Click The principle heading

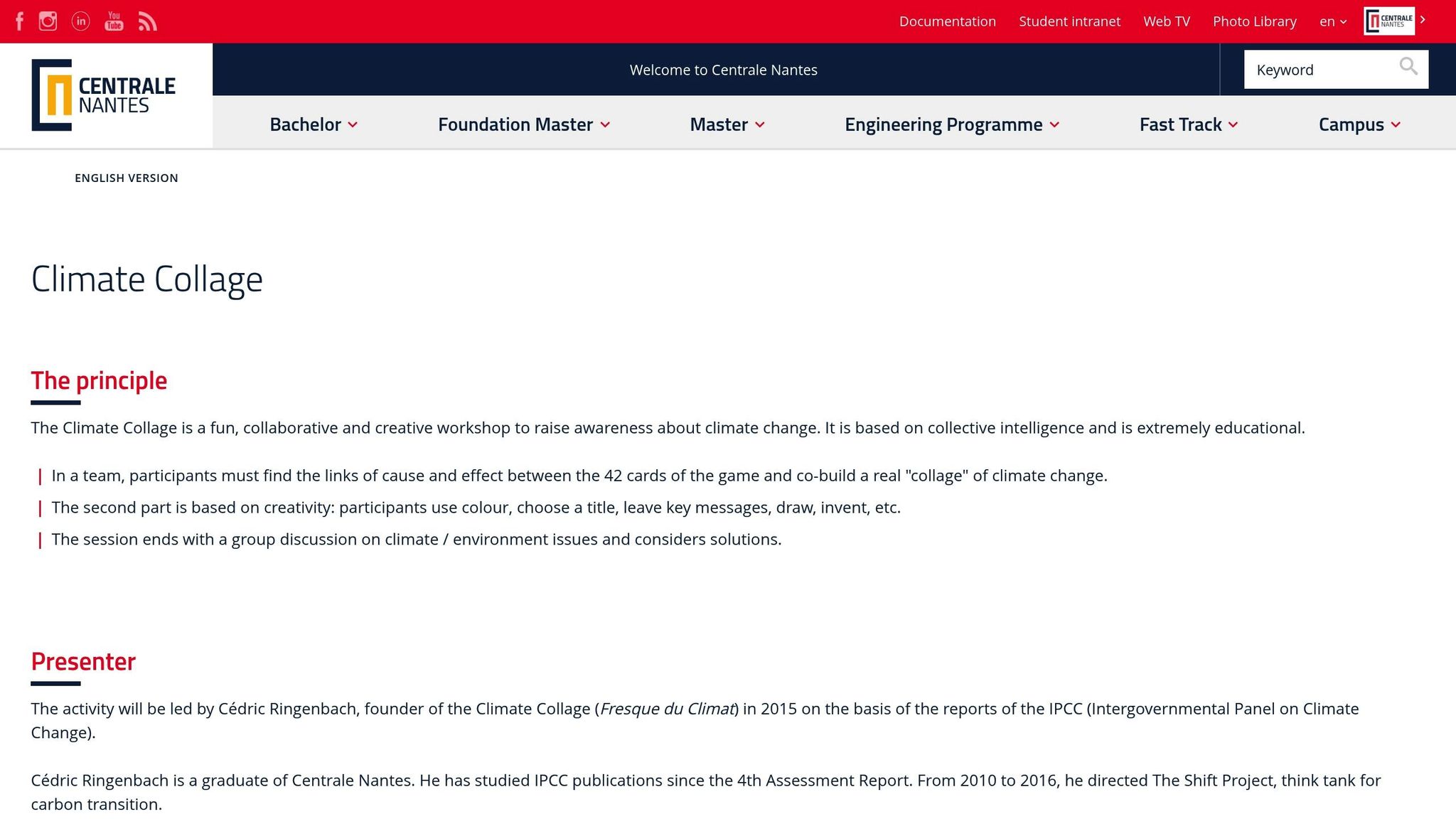pyautogui.click(x=99, y=380)
